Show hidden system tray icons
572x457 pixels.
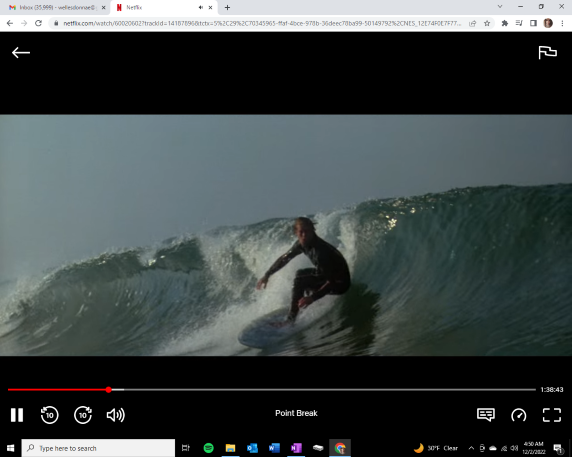pos(471,448)
